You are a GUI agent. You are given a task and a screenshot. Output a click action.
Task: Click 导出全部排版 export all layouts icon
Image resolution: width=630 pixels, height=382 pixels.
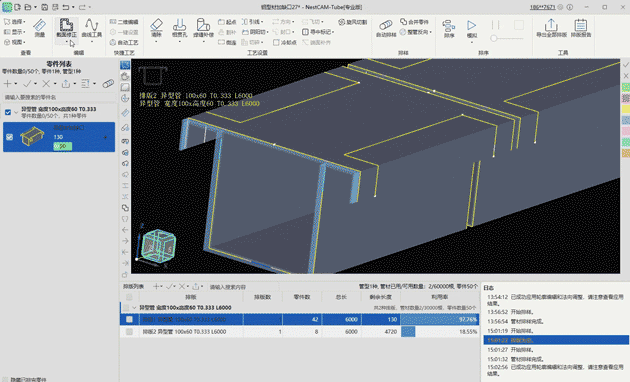tap(551, 28)
